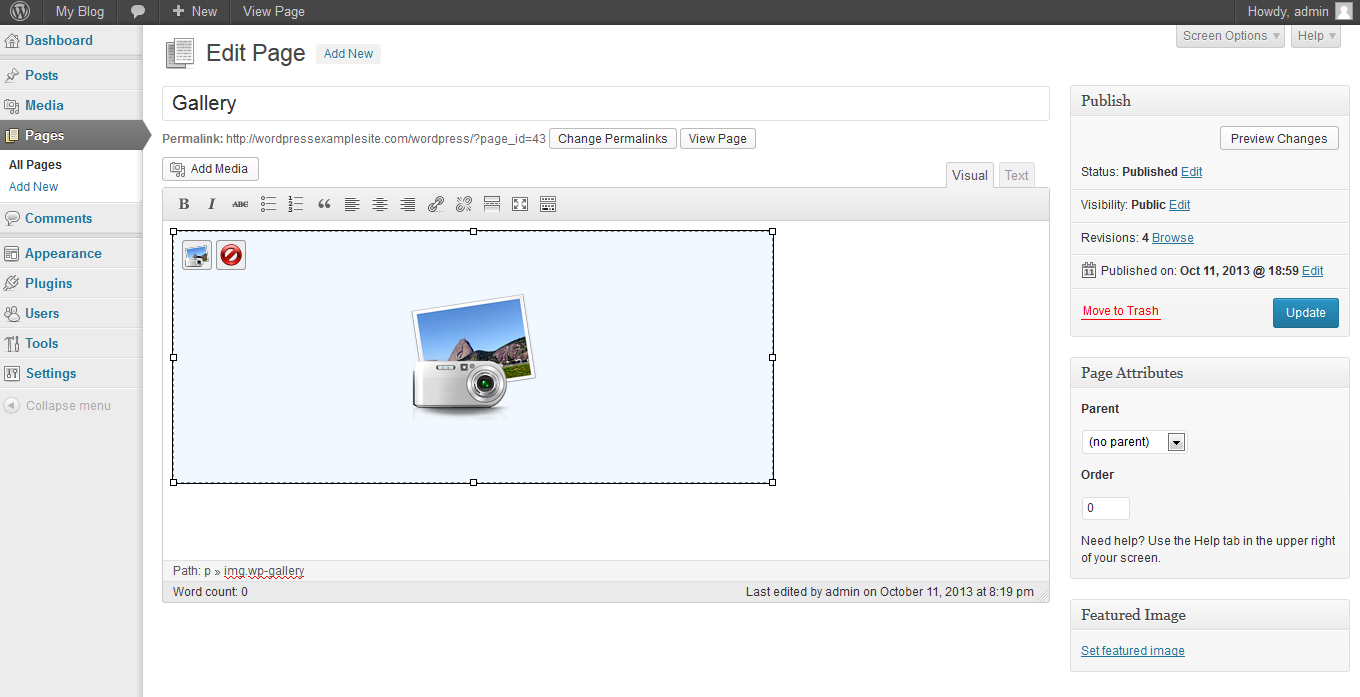Open Howdy, admin account menu
The image size is (1360, 697).
tap(1299, 12)
